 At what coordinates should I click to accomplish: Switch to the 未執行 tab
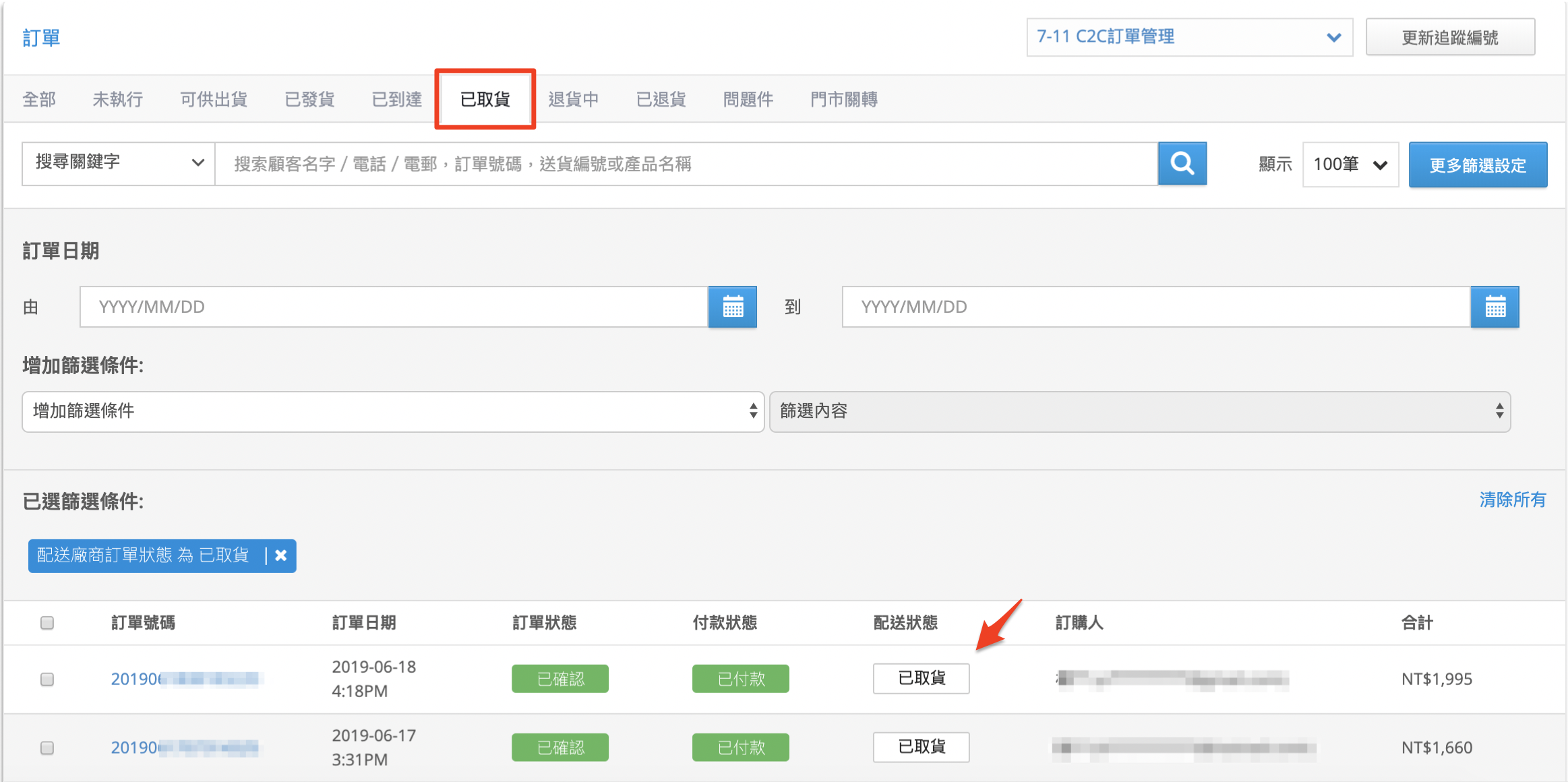click(x=118, y=99)
